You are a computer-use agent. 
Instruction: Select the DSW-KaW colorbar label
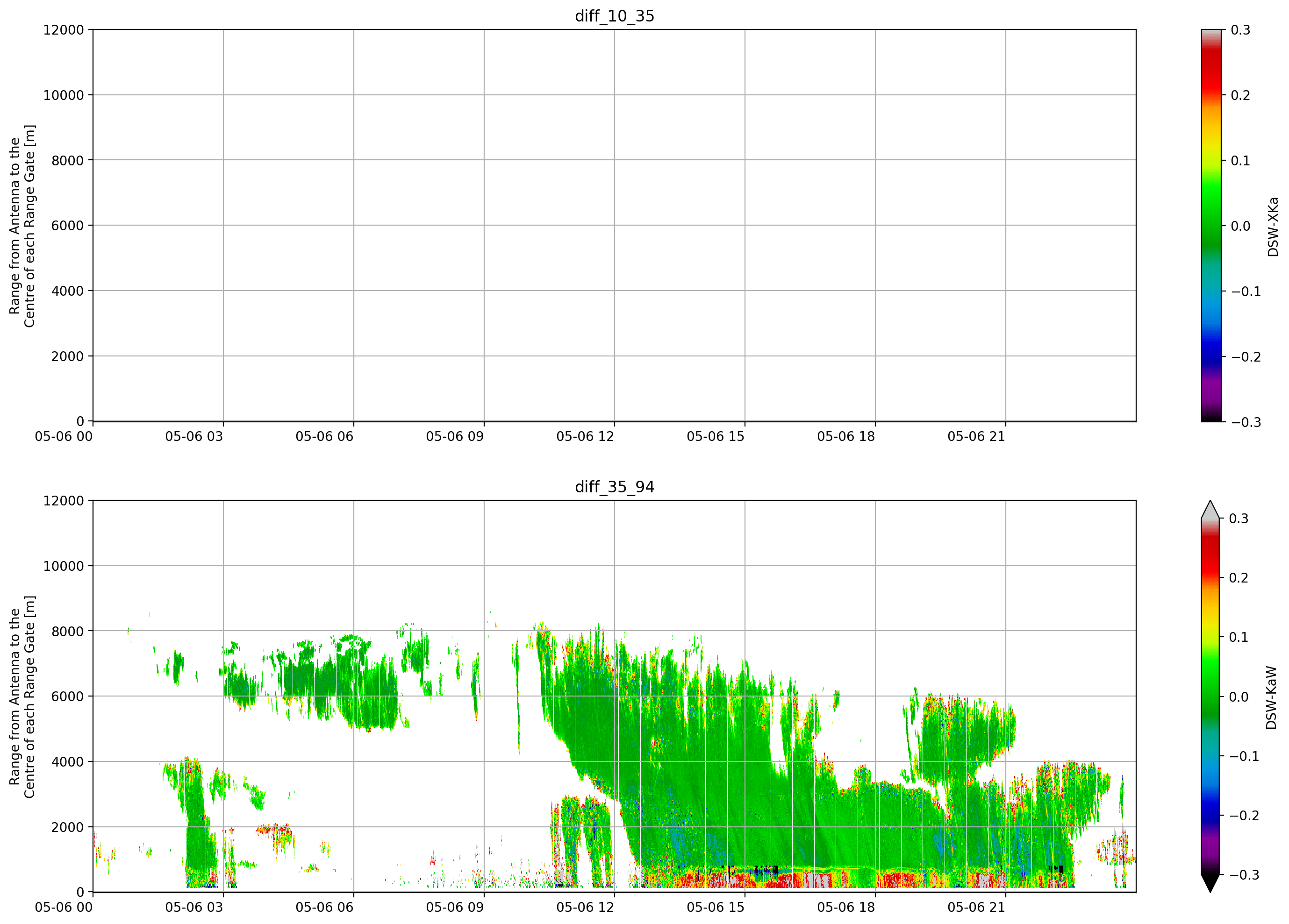[1271, 697]
